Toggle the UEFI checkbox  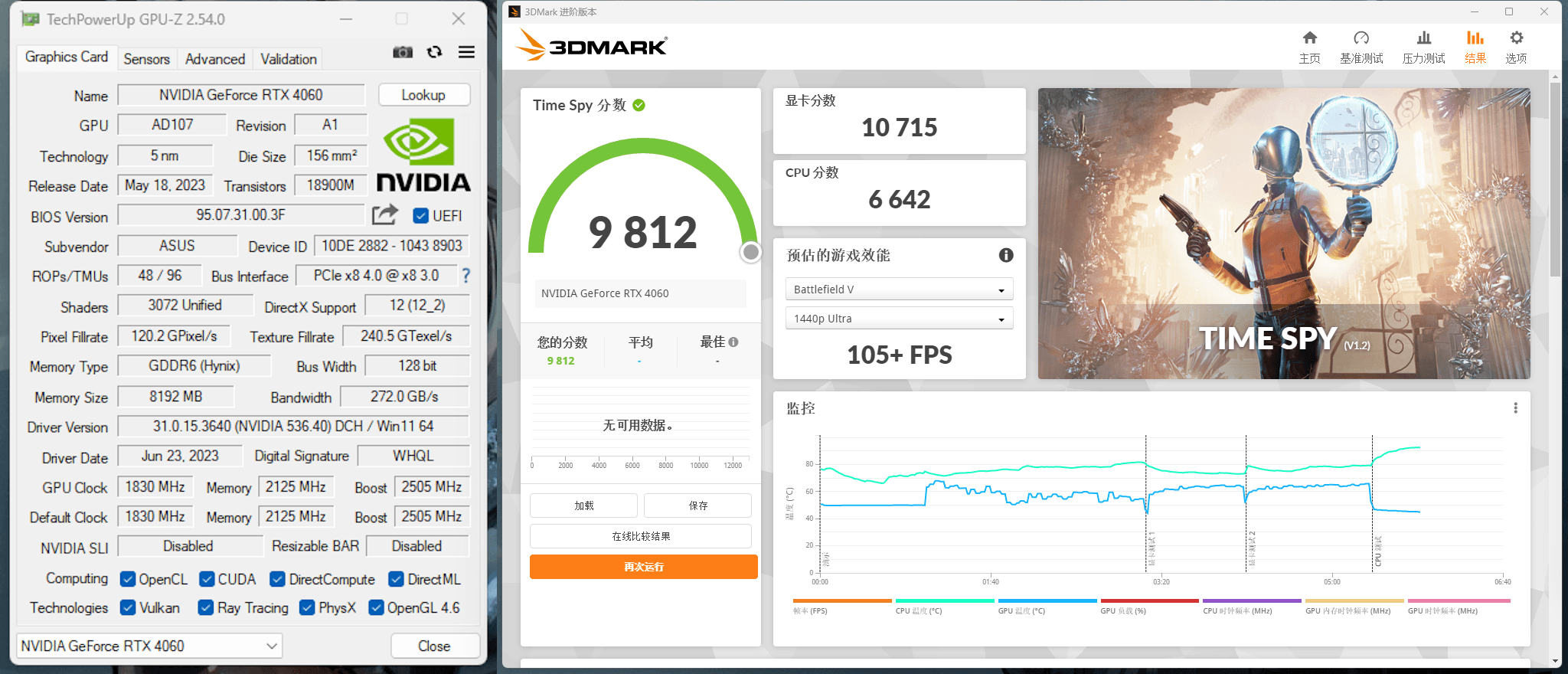pos(420,216)
